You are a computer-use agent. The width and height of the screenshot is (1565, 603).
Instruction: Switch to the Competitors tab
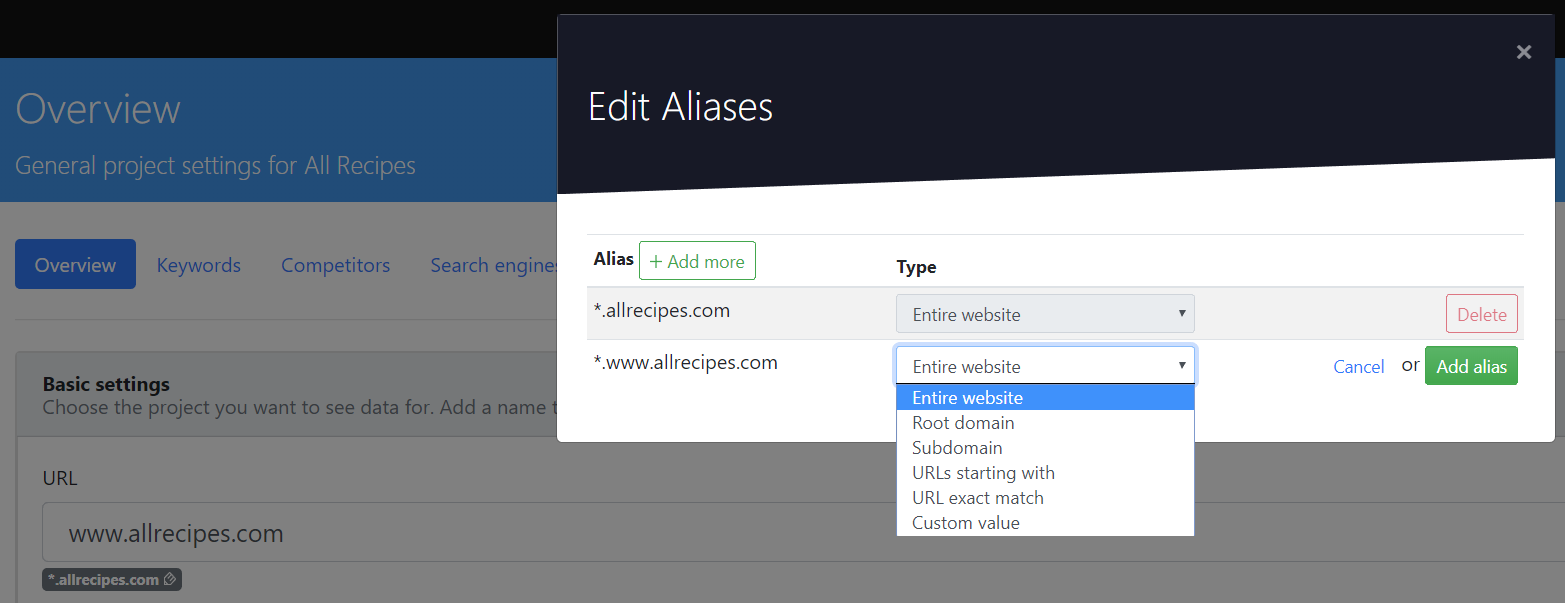pos(335,265)
